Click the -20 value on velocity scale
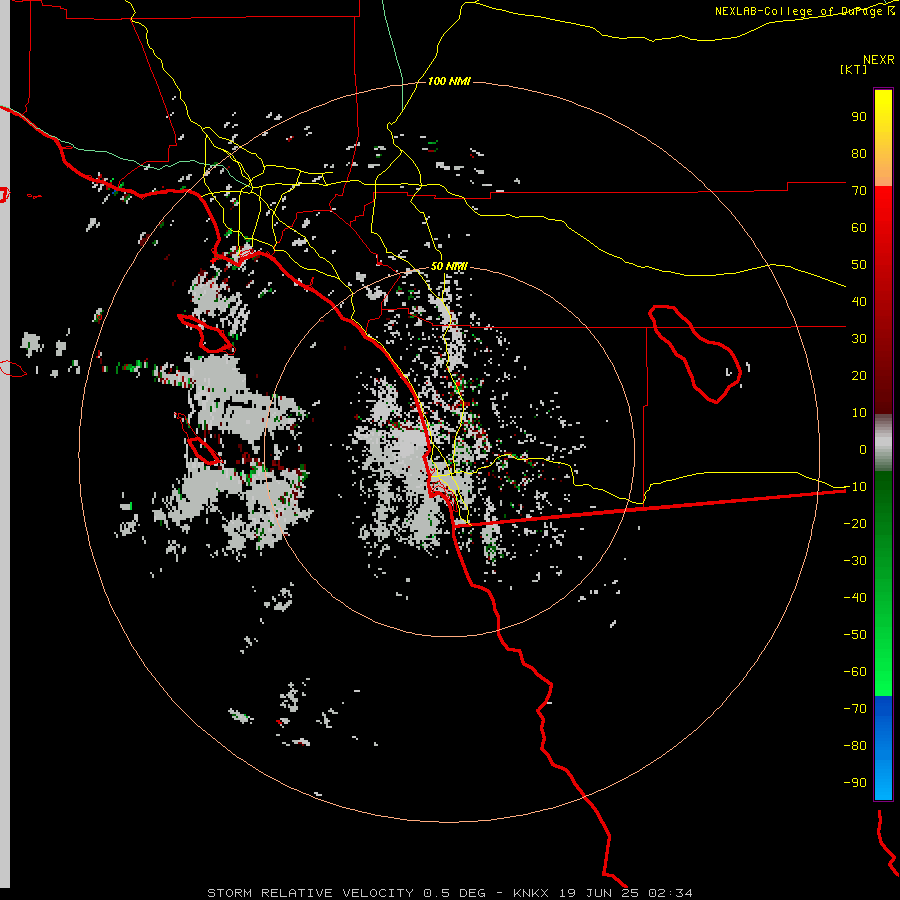 point(855,524)
